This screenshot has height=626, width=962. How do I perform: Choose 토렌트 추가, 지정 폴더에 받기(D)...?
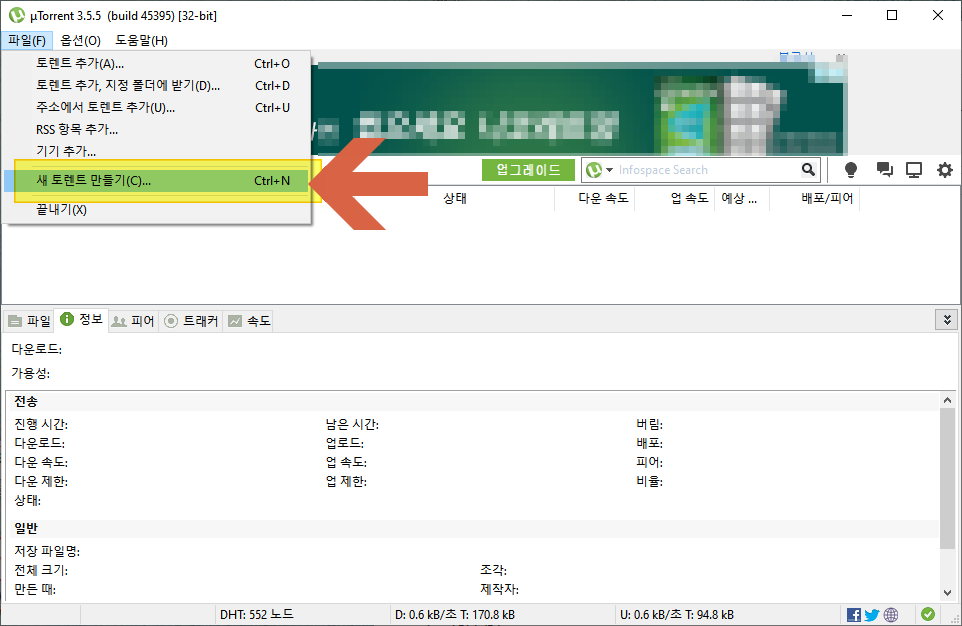coord(156,85)
